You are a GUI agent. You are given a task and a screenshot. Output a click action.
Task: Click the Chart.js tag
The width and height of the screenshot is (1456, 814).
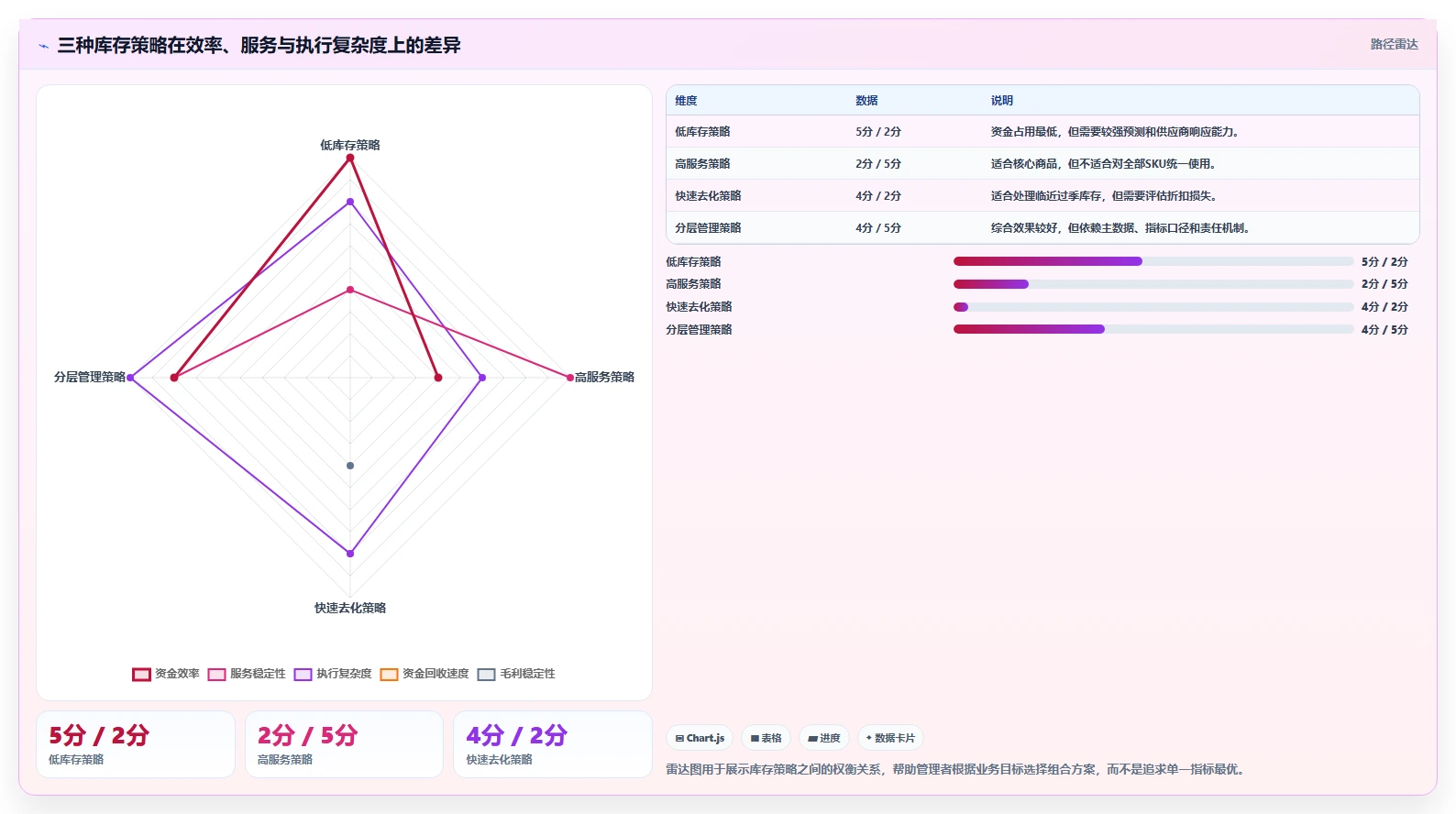[x=700, y=738]
